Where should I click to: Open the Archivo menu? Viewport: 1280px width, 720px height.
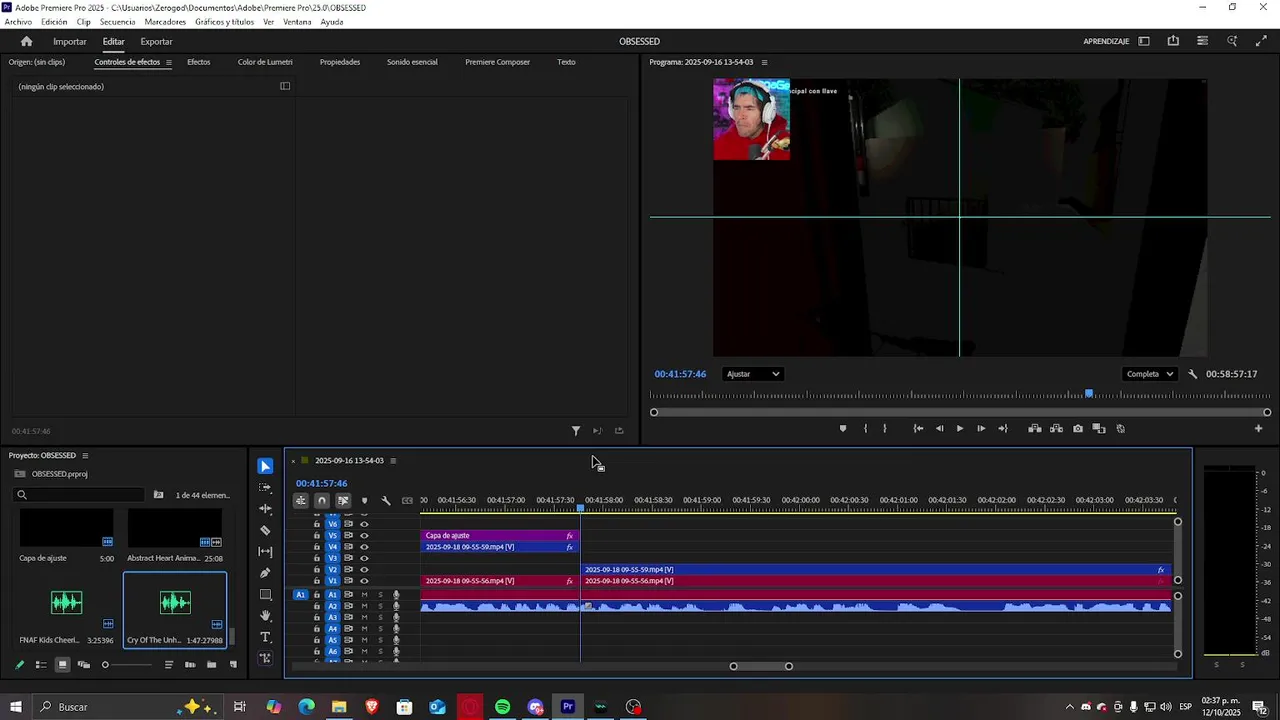click(x=18, y=22)
